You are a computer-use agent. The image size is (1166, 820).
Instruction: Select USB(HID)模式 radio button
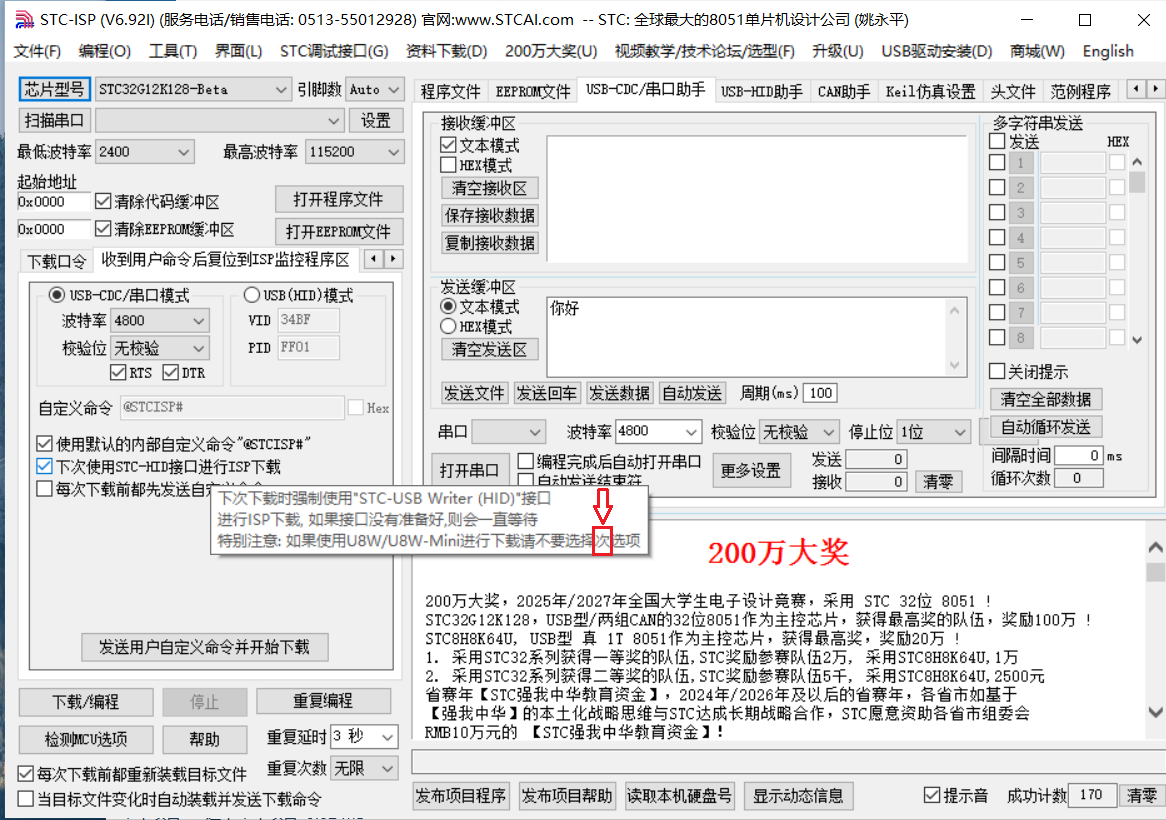tap(252, 295)
